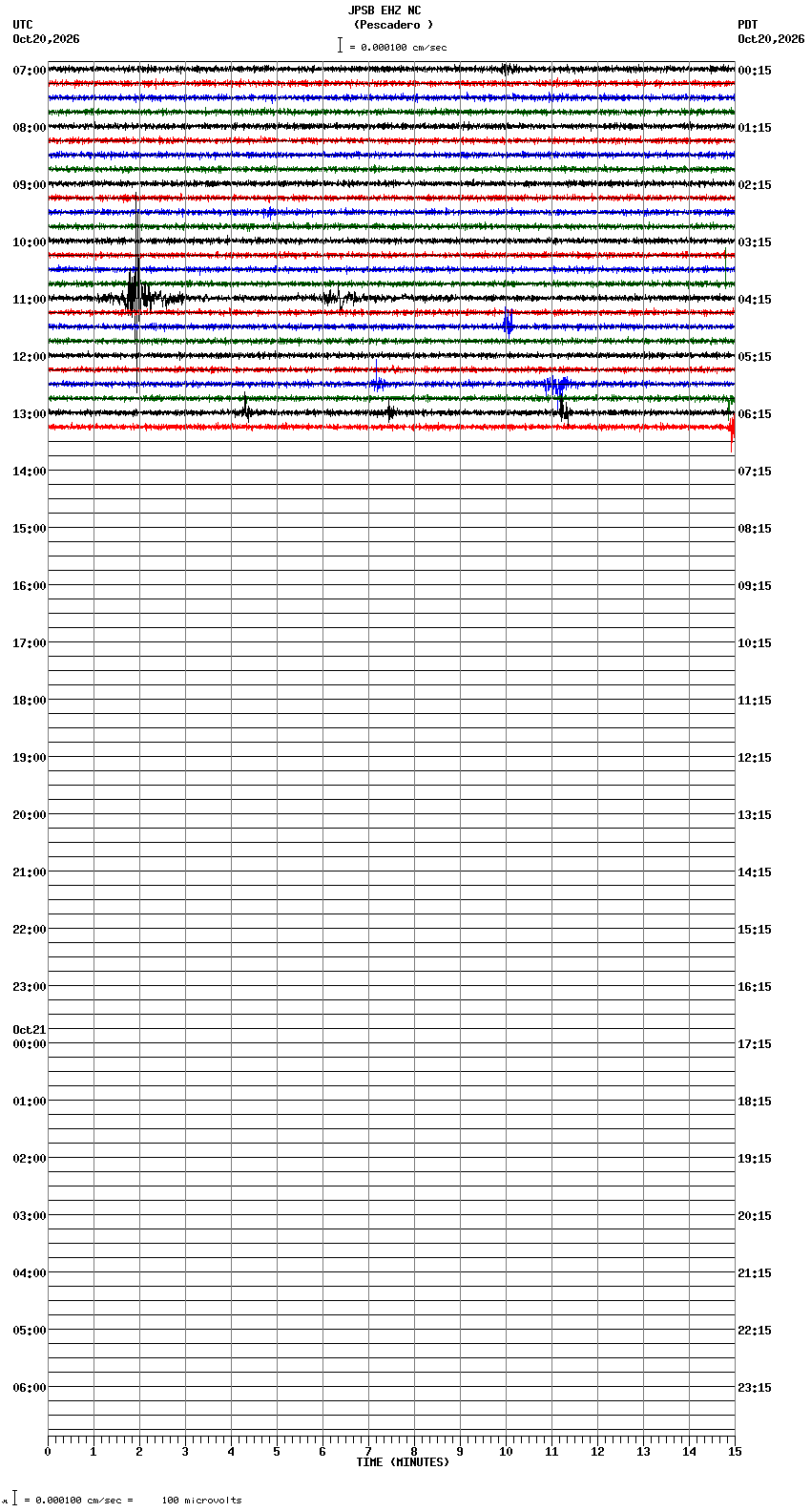Click the '09:00' UTC time label
This screenshot has width=811, height=1512.
(x=30, y=185)
